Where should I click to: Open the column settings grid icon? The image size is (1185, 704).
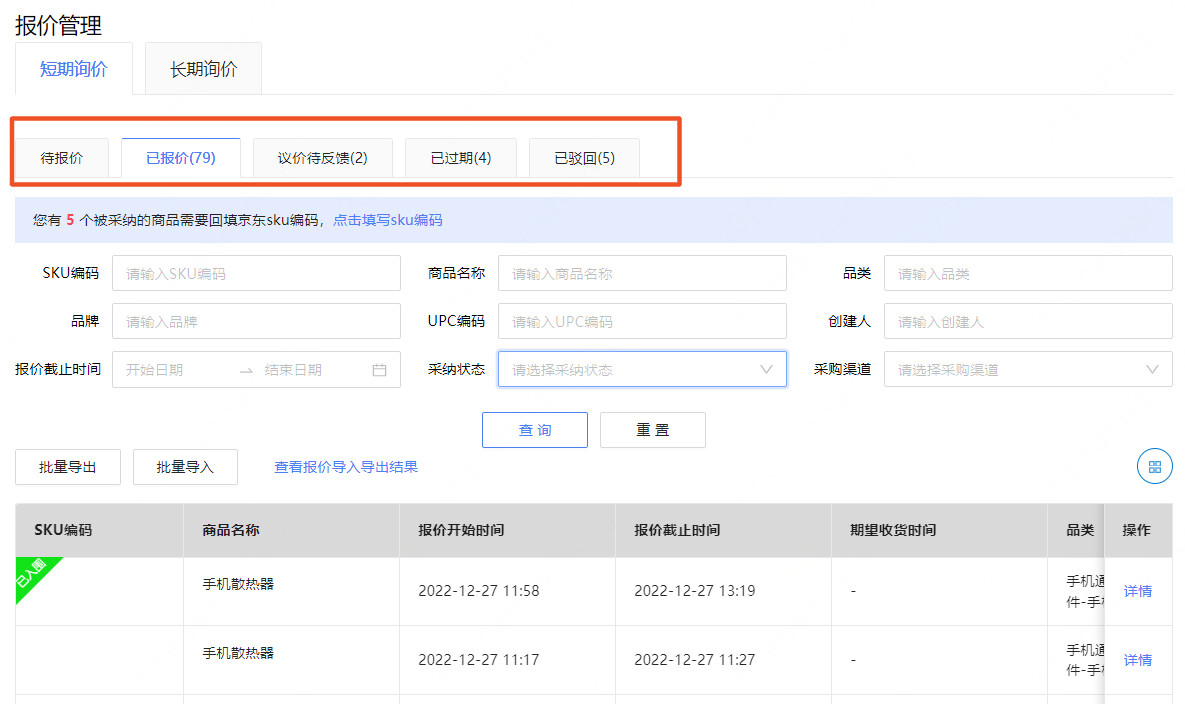click(1154, 466)
